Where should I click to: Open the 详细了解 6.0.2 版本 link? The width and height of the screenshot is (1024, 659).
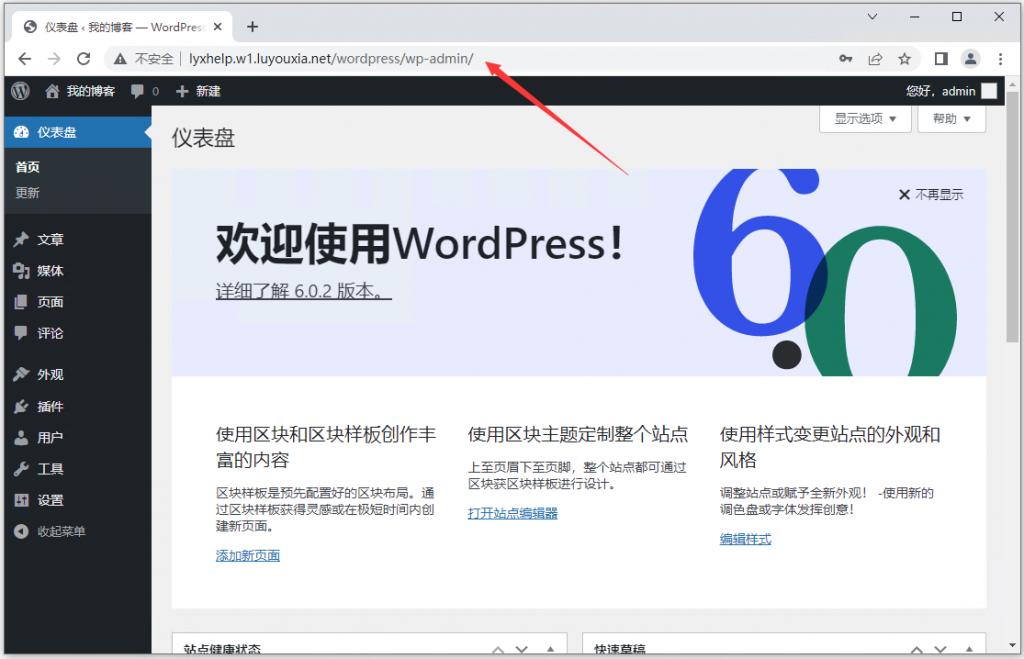coord(301,289)
